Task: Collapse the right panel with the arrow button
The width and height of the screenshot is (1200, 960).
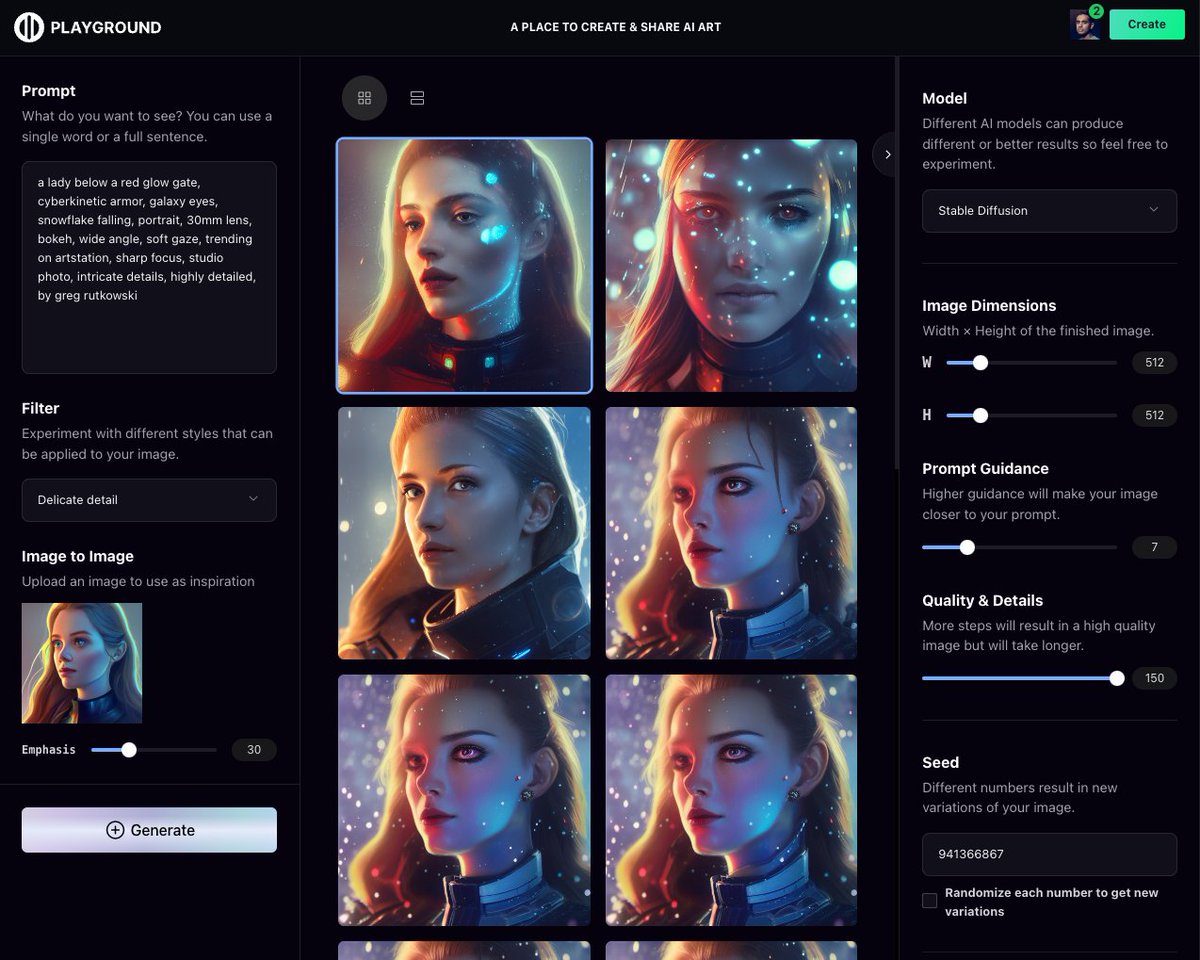Action: pos(887,155)
